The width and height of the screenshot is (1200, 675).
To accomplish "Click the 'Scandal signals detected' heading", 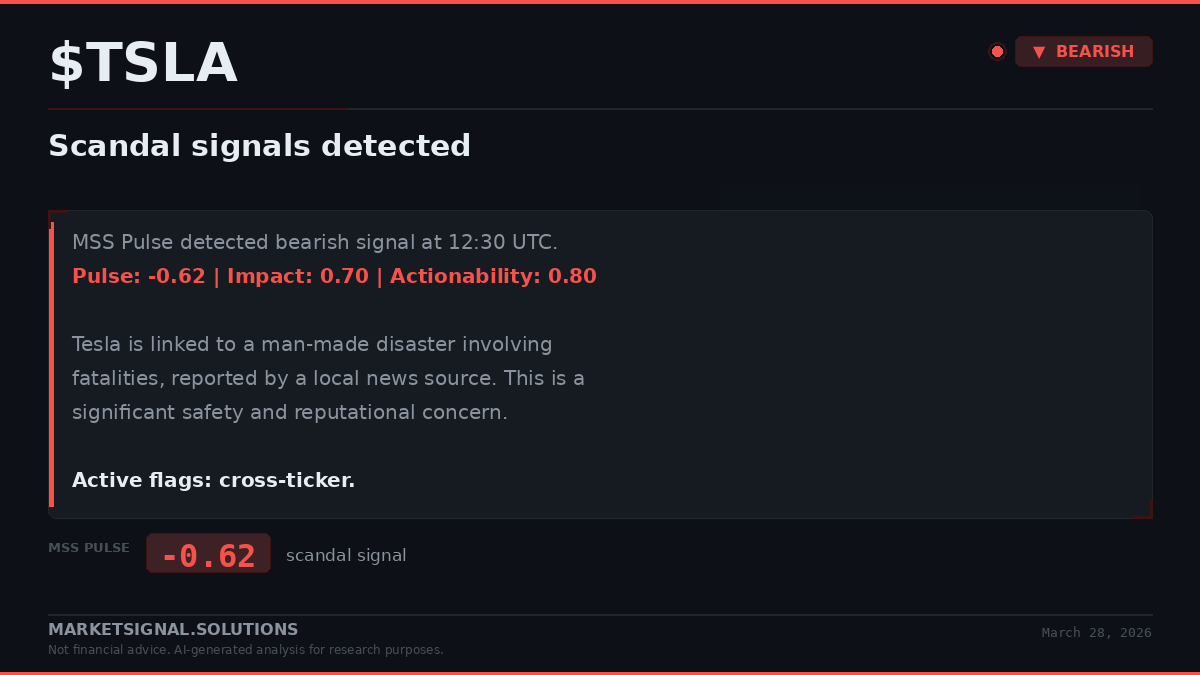I will 259,146.
